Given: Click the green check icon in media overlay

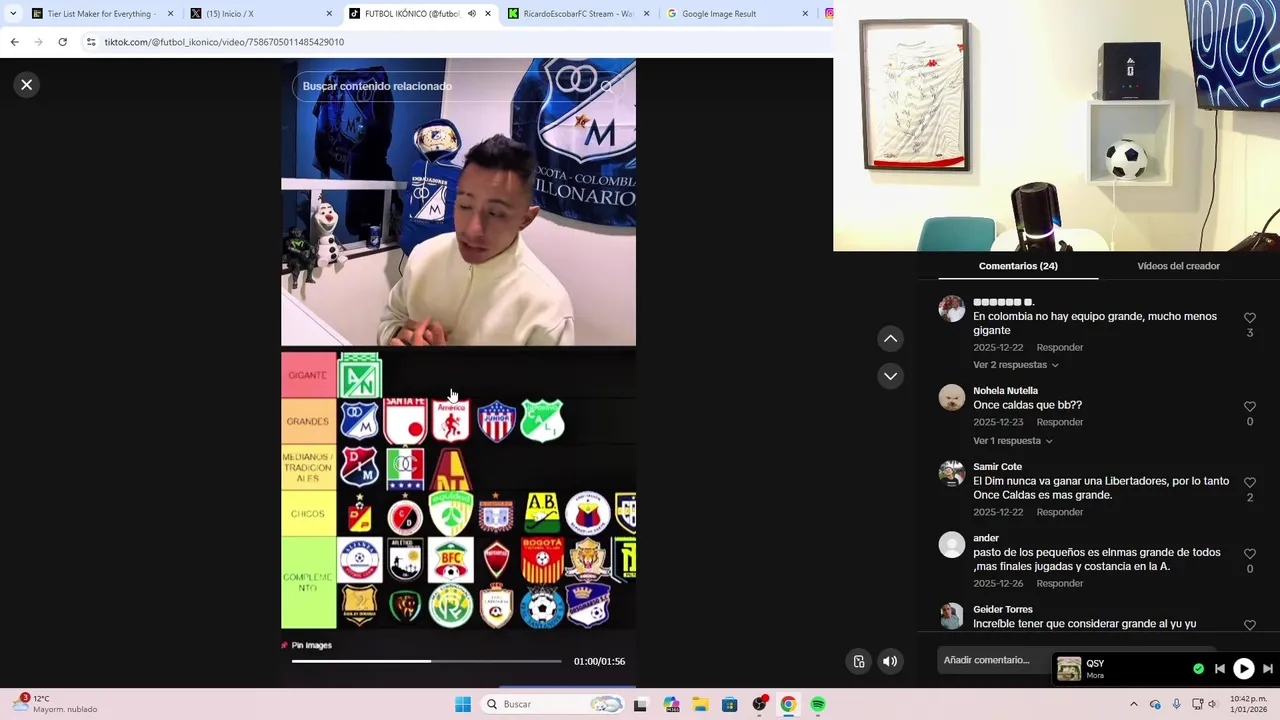Looking at the screenshot, I should click(1198, 669).
